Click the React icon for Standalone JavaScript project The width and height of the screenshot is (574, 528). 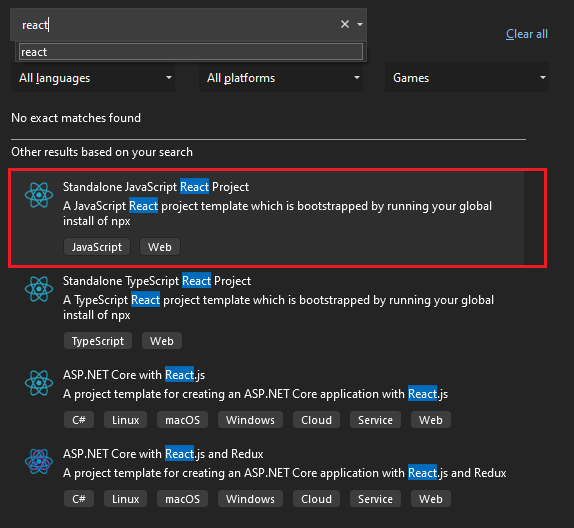pyautogui.click(x=39, y=195)
